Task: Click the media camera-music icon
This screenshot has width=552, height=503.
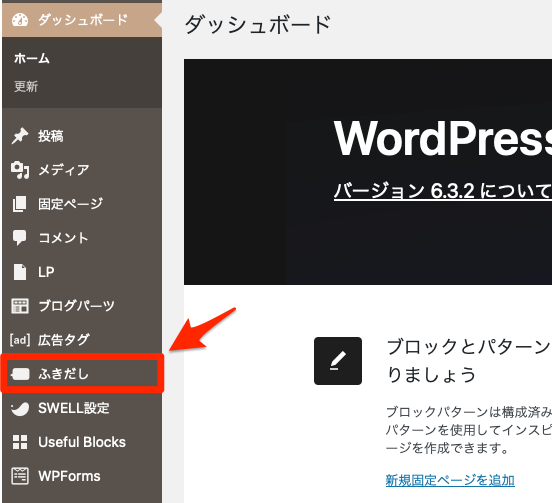Action: (20, 170)
